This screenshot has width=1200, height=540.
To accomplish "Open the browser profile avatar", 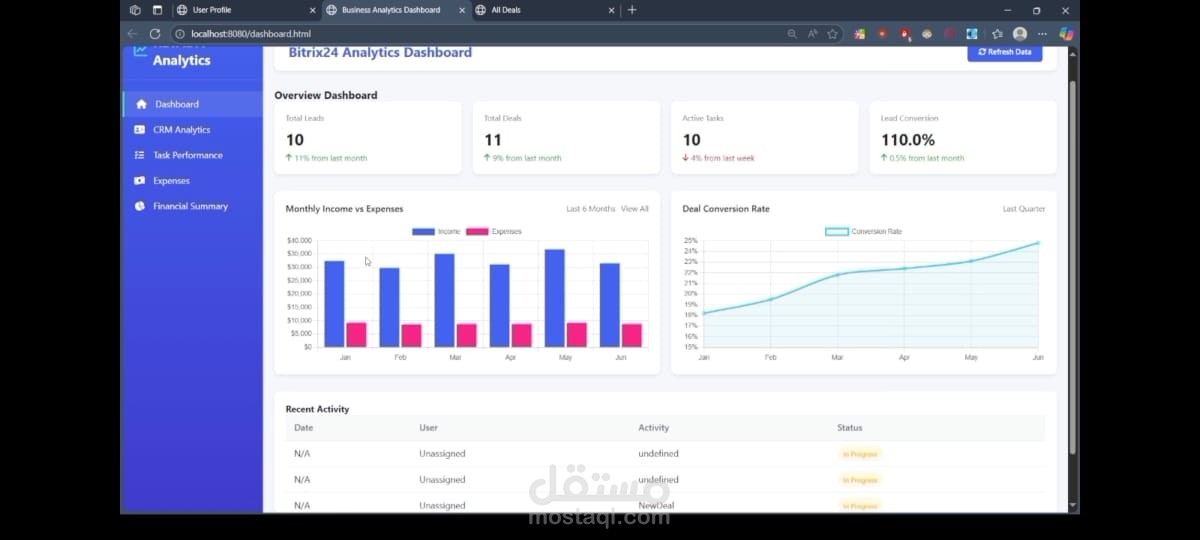I will pos(1019,34).
